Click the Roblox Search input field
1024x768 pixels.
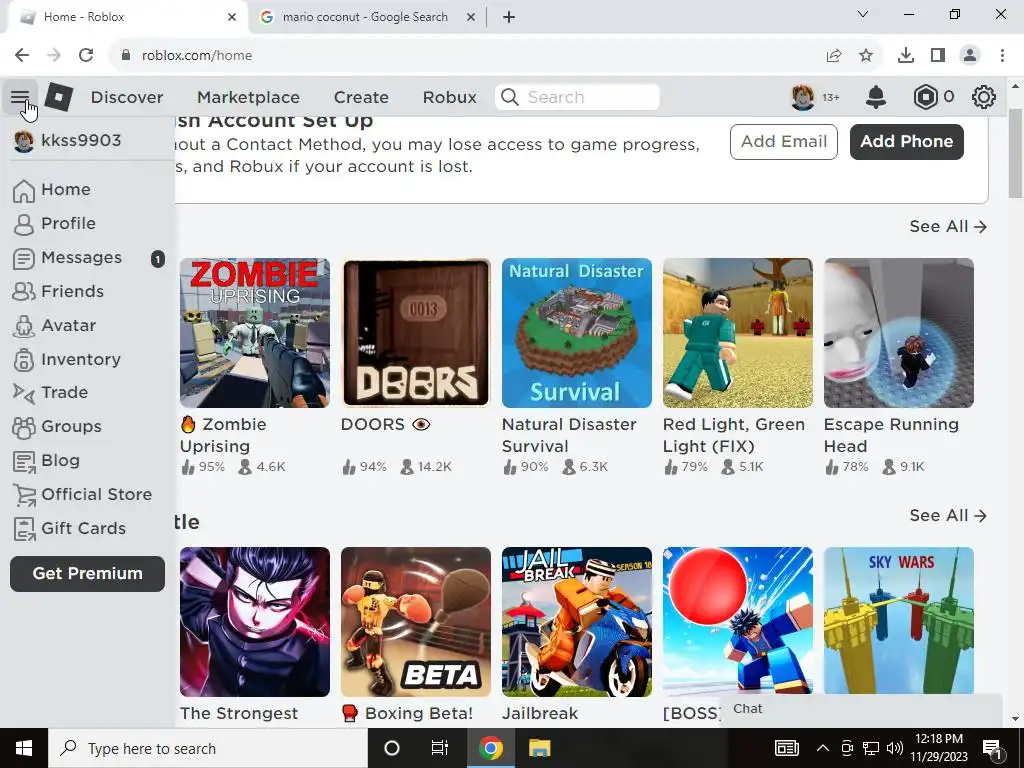point(577,97)
